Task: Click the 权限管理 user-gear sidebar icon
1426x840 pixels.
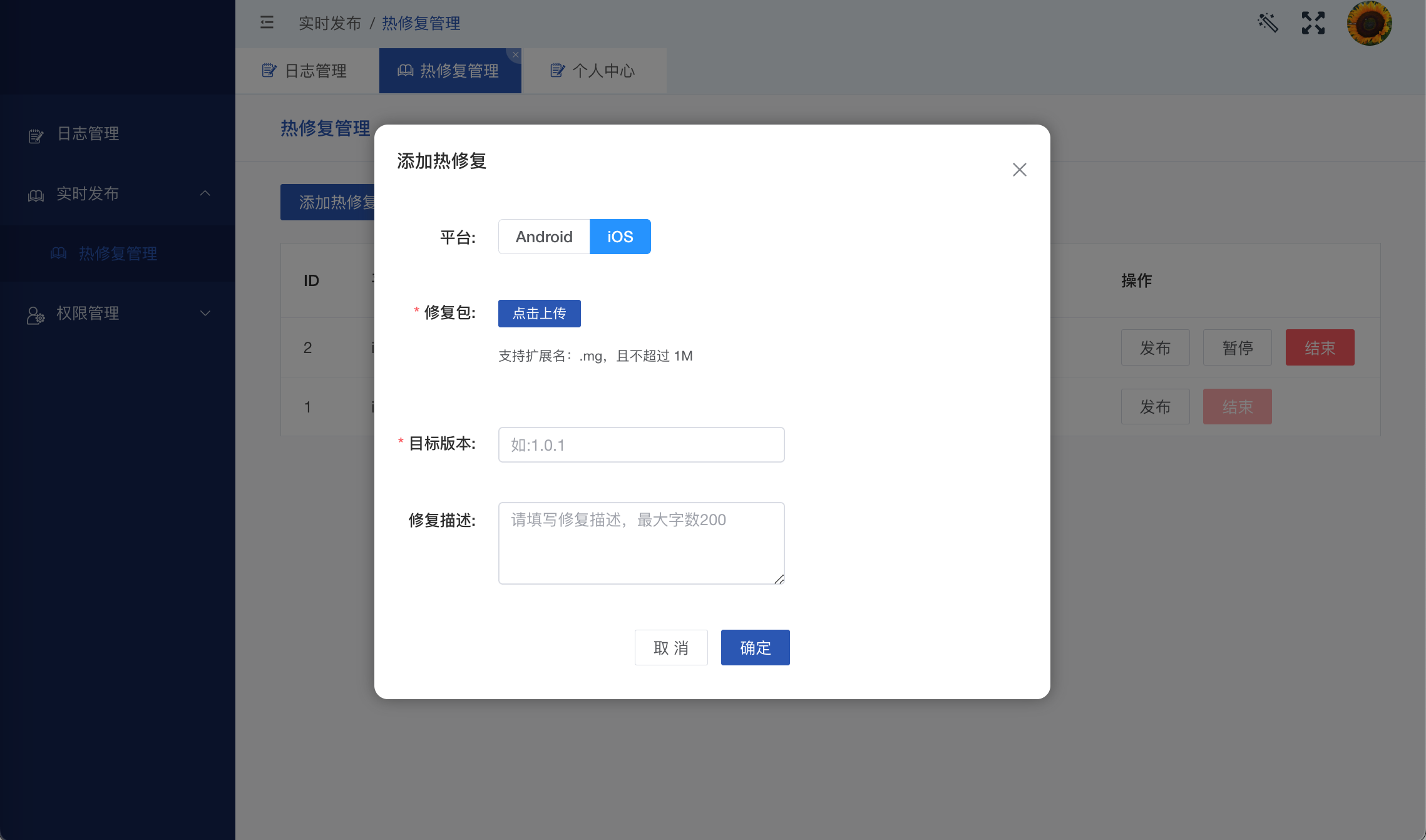Action: click(x=36, y=315)
